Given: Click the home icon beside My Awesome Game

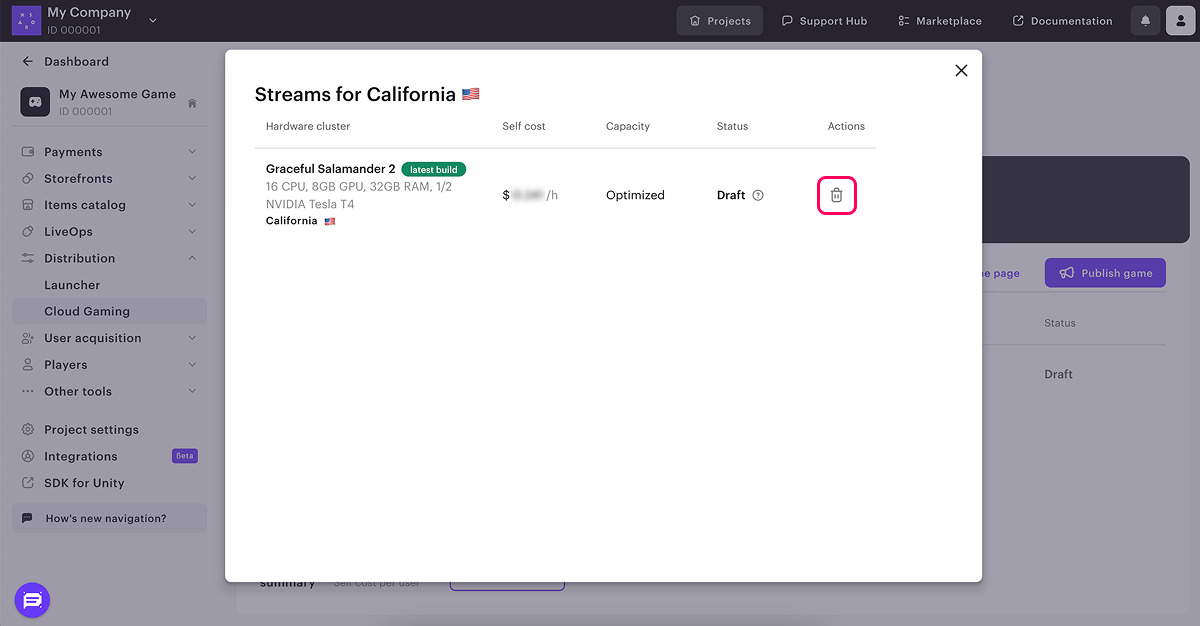Looking at the screenshot, I should coord(192,103).
